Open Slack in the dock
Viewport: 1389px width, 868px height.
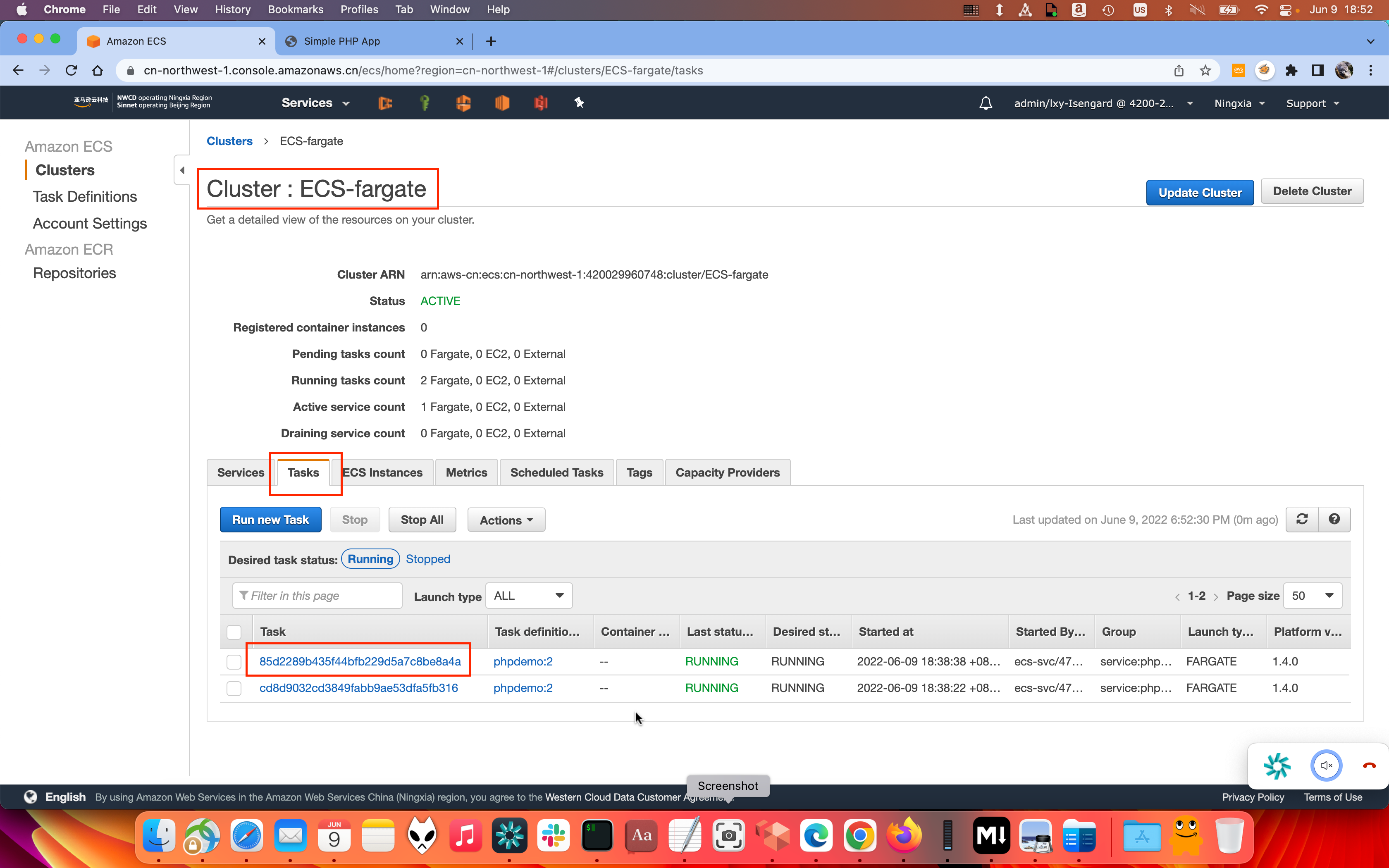click(553, 836)
